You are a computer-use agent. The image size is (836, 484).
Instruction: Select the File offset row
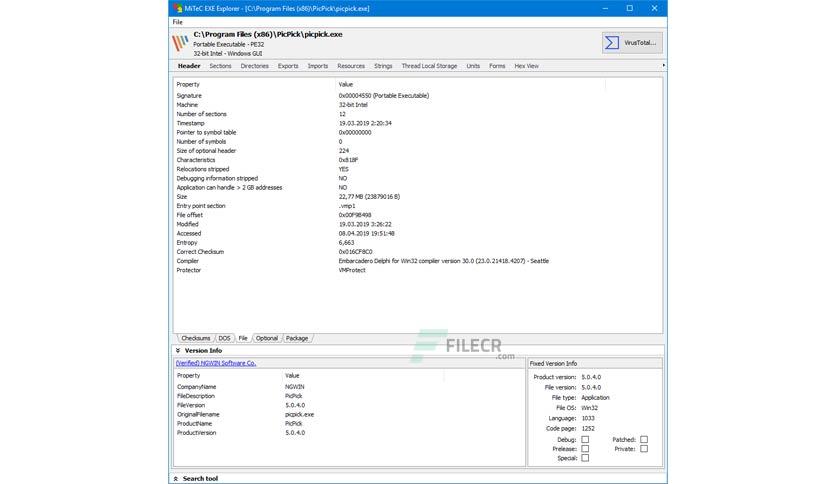tap(417, 215)
